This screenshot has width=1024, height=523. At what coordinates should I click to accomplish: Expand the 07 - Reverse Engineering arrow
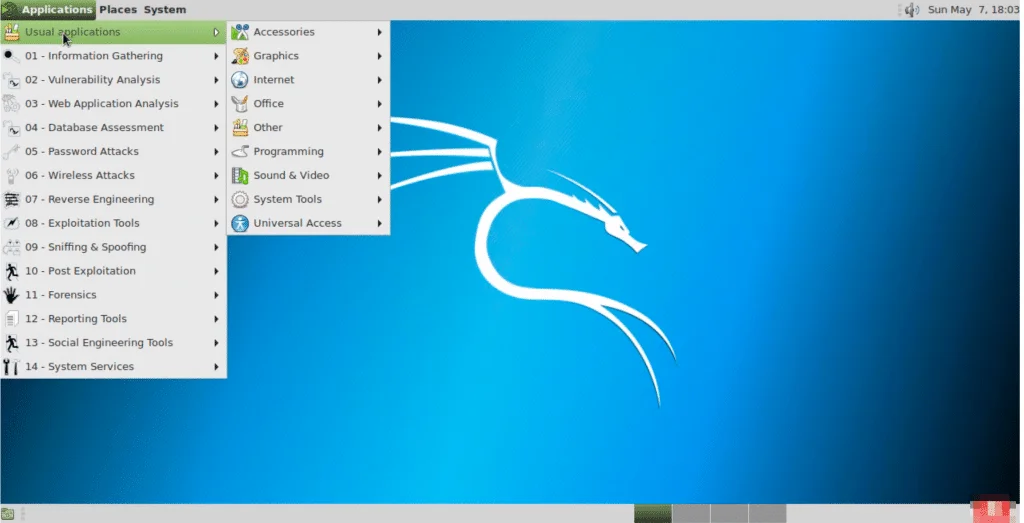(x=216, y=200)
